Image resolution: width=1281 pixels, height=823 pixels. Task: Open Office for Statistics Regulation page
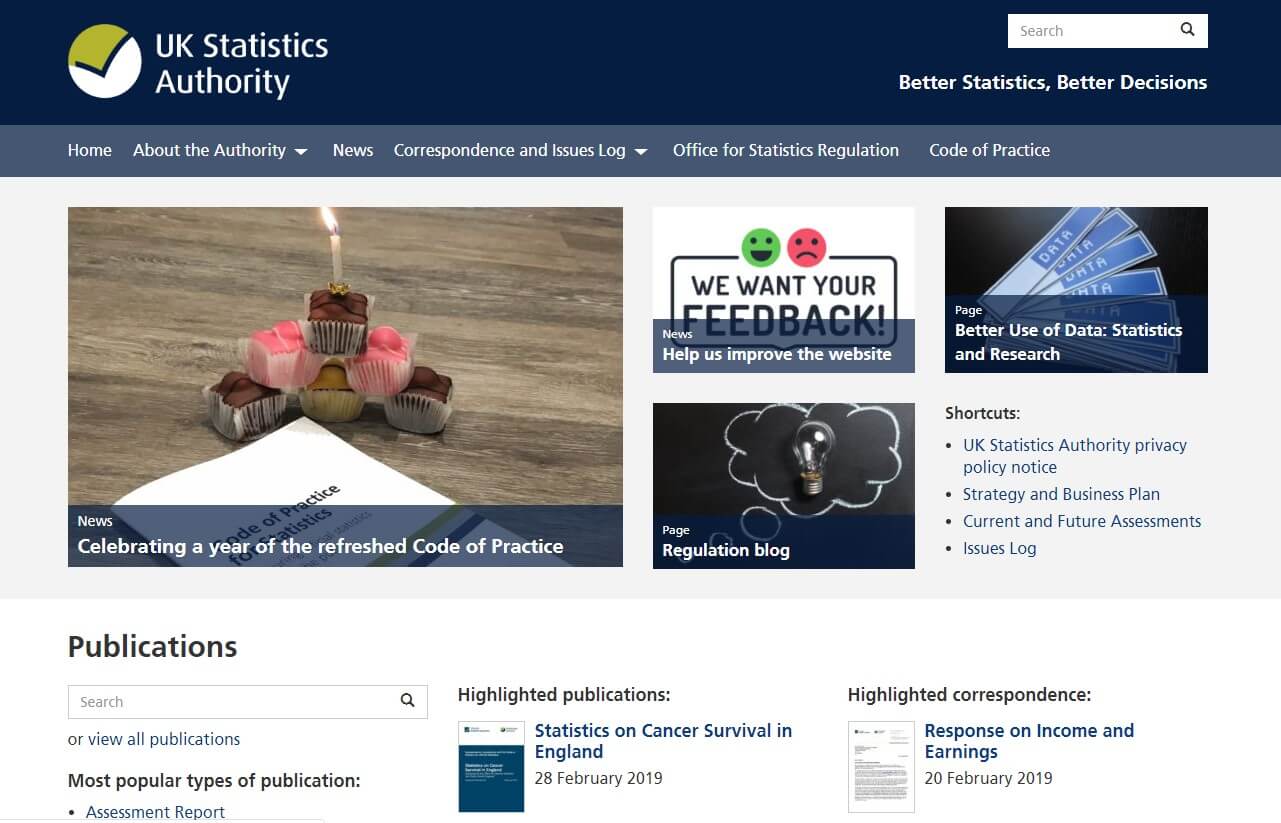(x=786, y=150)
